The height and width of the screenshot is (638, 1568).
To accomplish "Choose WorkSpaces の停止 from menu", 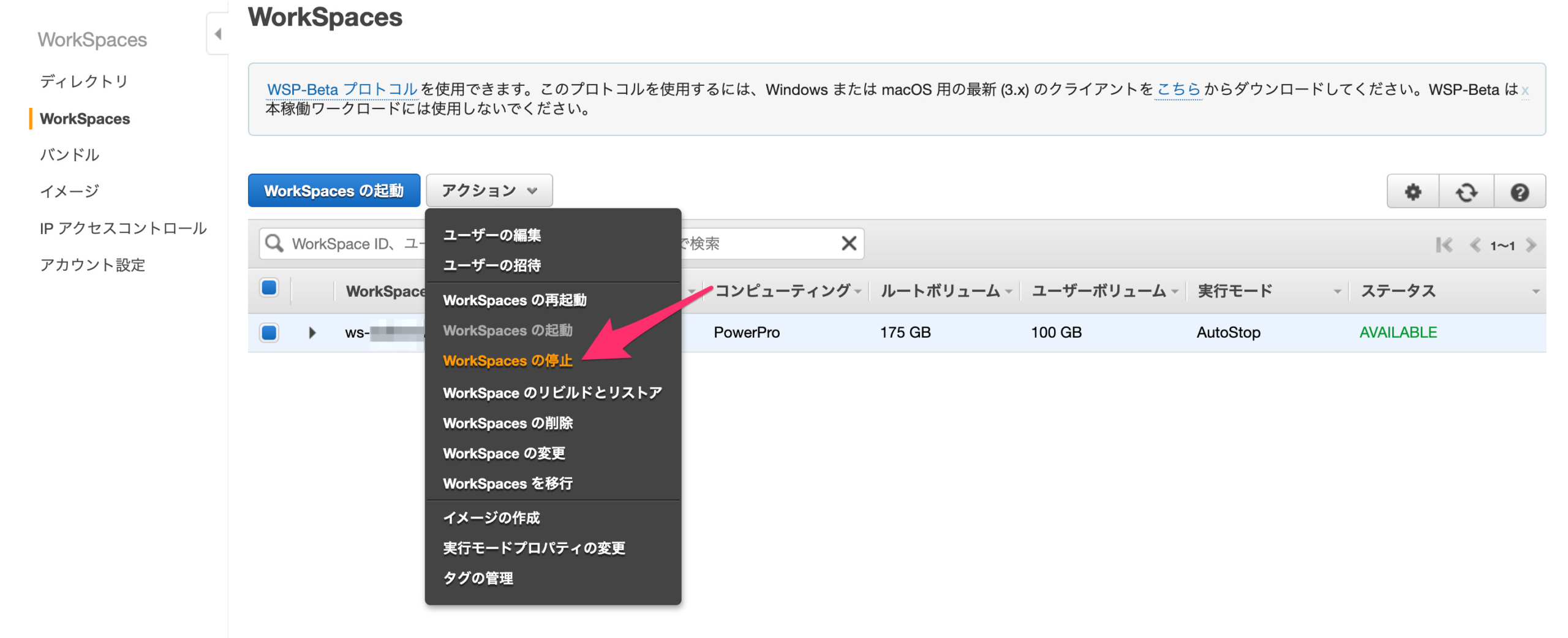I will point(507,361).
